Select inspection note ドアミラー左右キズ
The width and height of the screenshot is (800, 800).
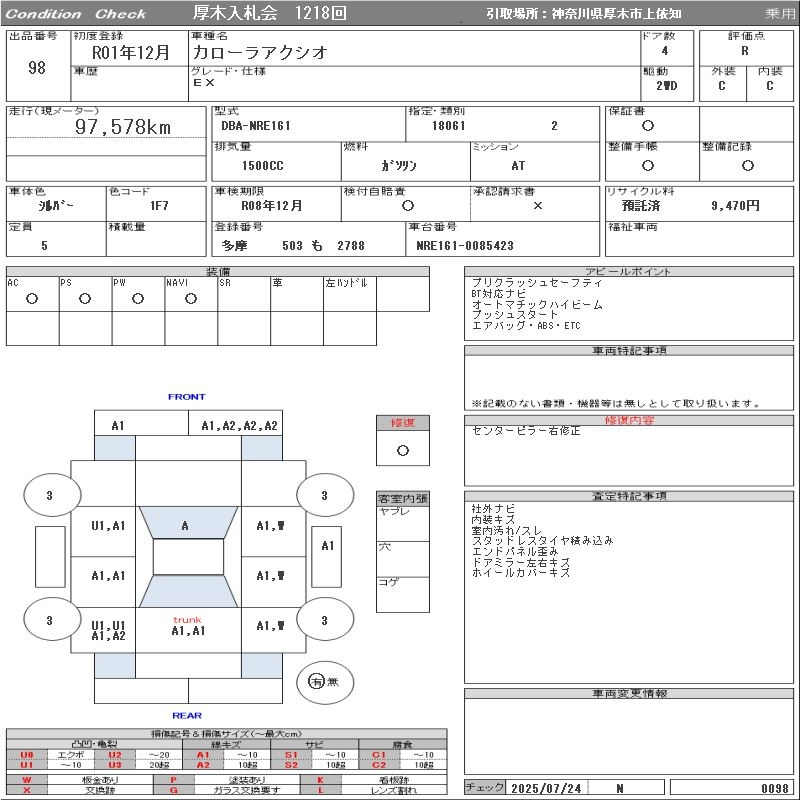pos(520,562)
